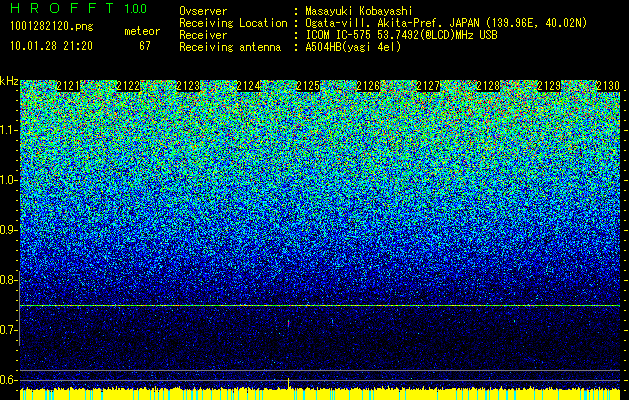Click the 2127 time marker
The image size is (629, 400).
428,86
